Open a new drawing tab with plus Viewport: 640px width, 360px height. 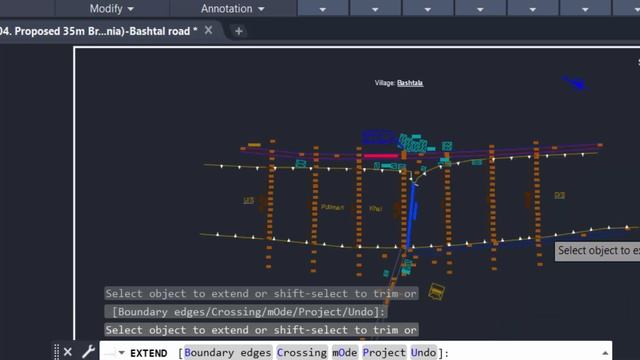tap(239, 31)
